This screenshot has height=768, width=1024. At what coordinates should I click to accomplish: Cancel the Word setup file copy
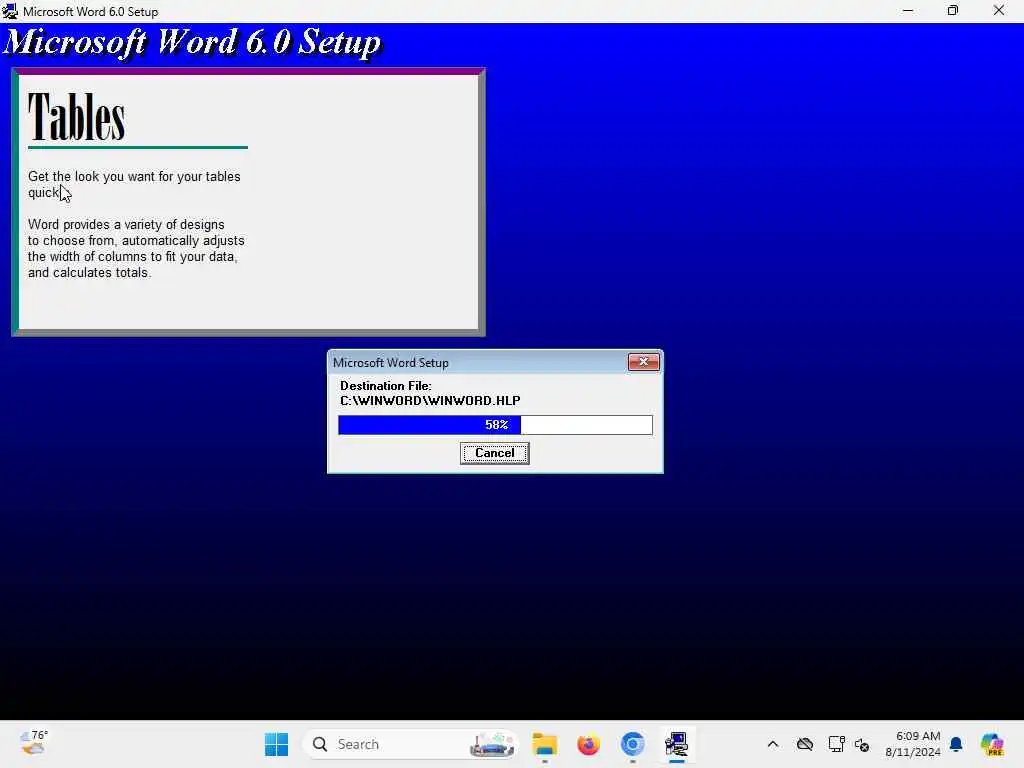click(494, 453)
